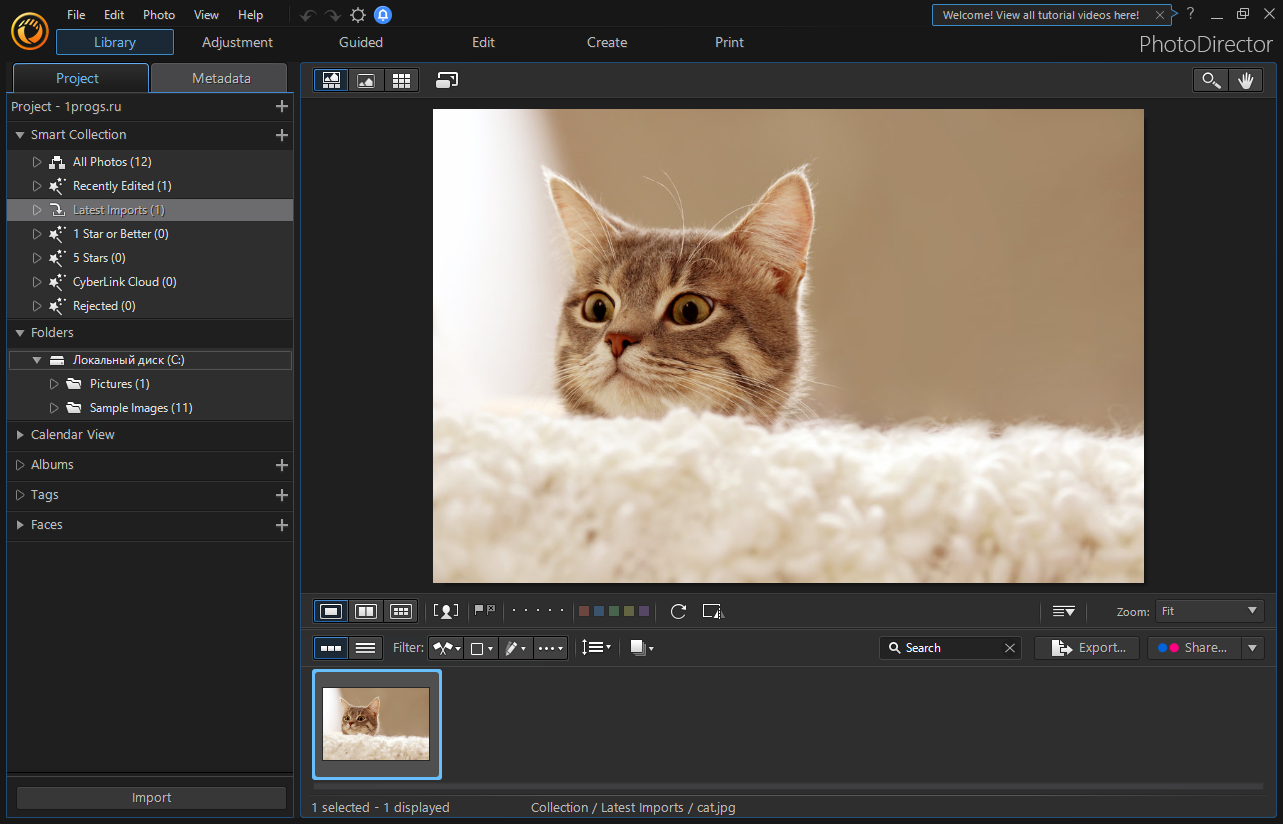Screen dimensions: 1283x824
Task: Click the Export button
Action: coord(1087,648)
